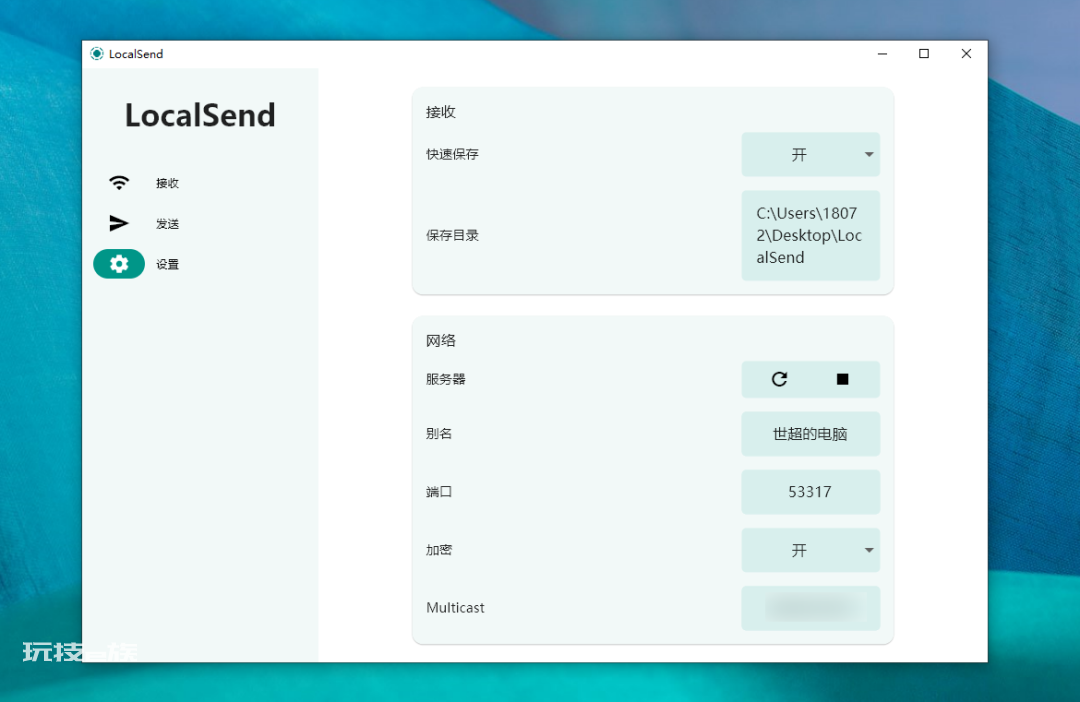Screen dimensions: 1080x702
Task: Edit the port field 53317
Action: pos(811,492)
